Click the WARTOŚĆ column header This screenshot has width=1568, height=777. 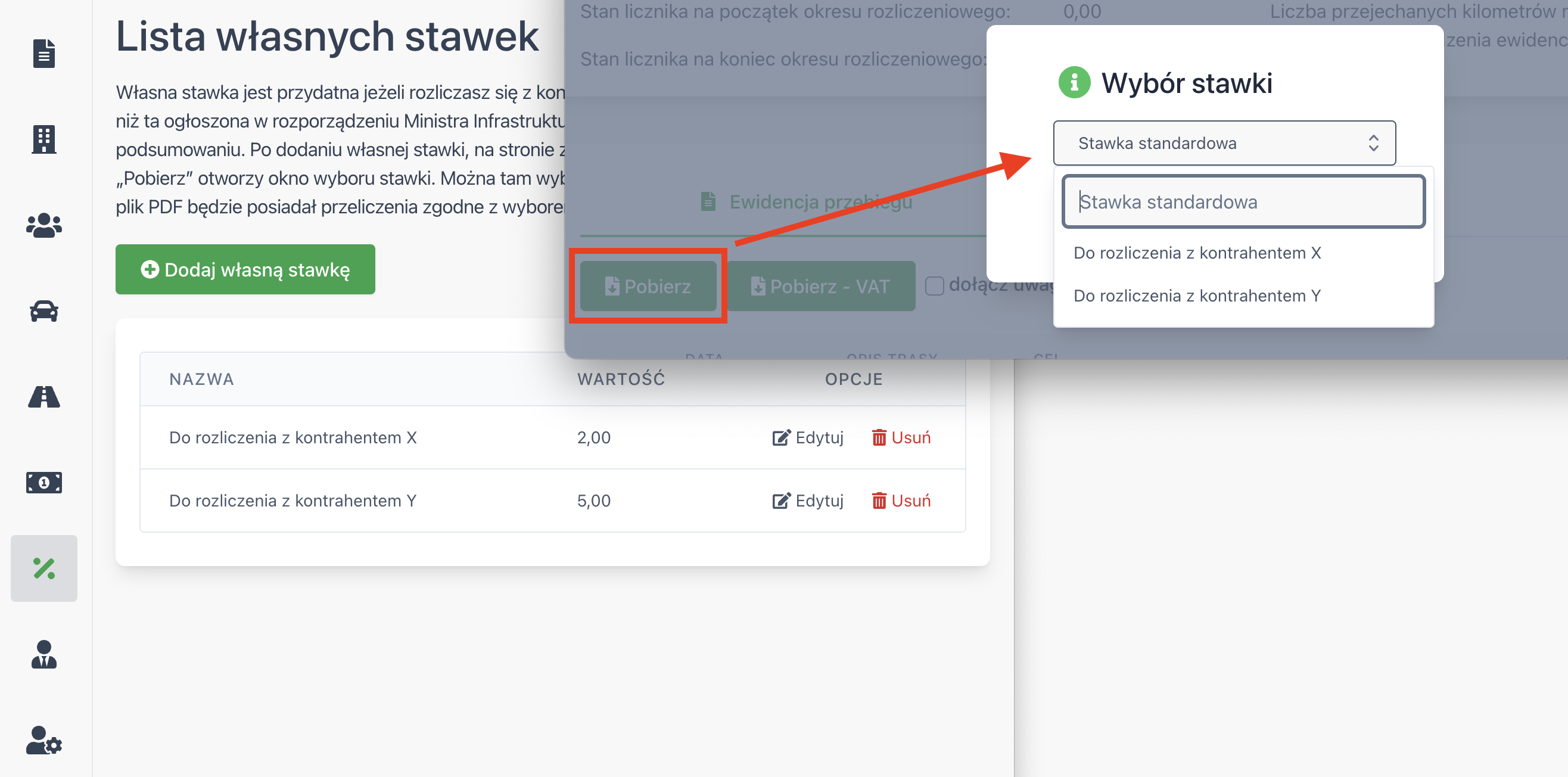click(621, 379)
